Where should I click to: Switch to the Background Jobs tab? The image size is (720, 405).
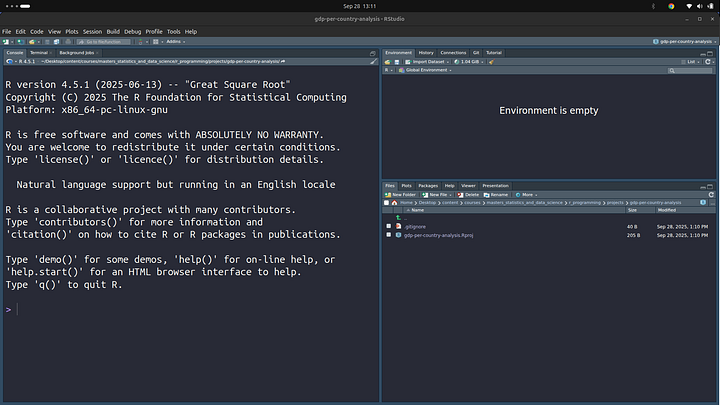[76, 53]
